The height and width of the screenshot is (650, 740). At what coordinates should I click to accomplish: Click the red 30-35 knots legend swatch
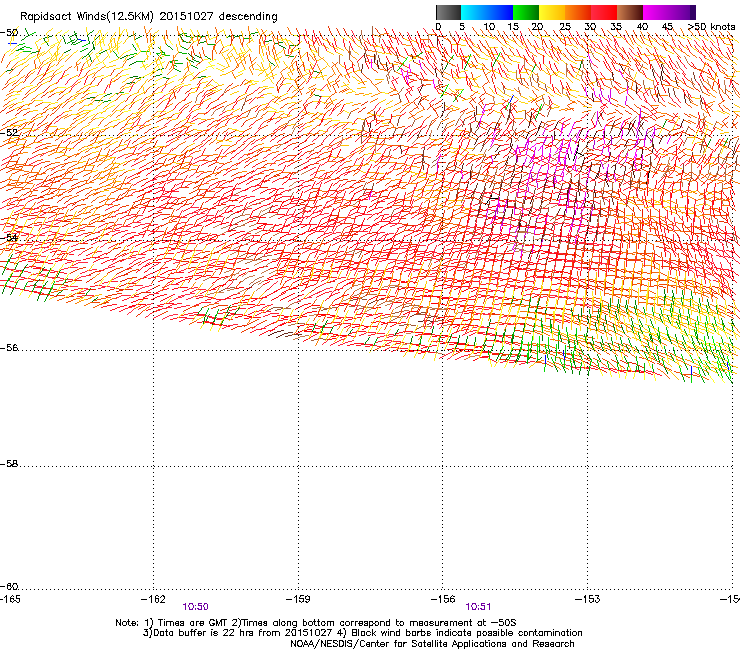point(604,12)
